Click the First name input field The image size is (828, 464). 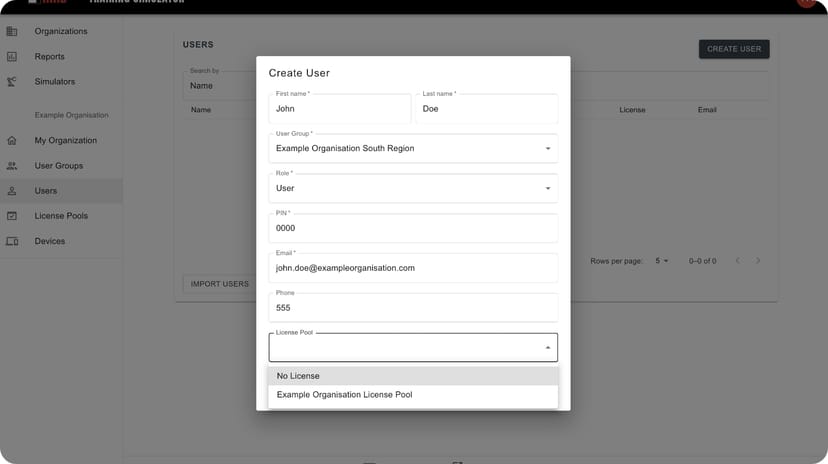pos(340,109)
